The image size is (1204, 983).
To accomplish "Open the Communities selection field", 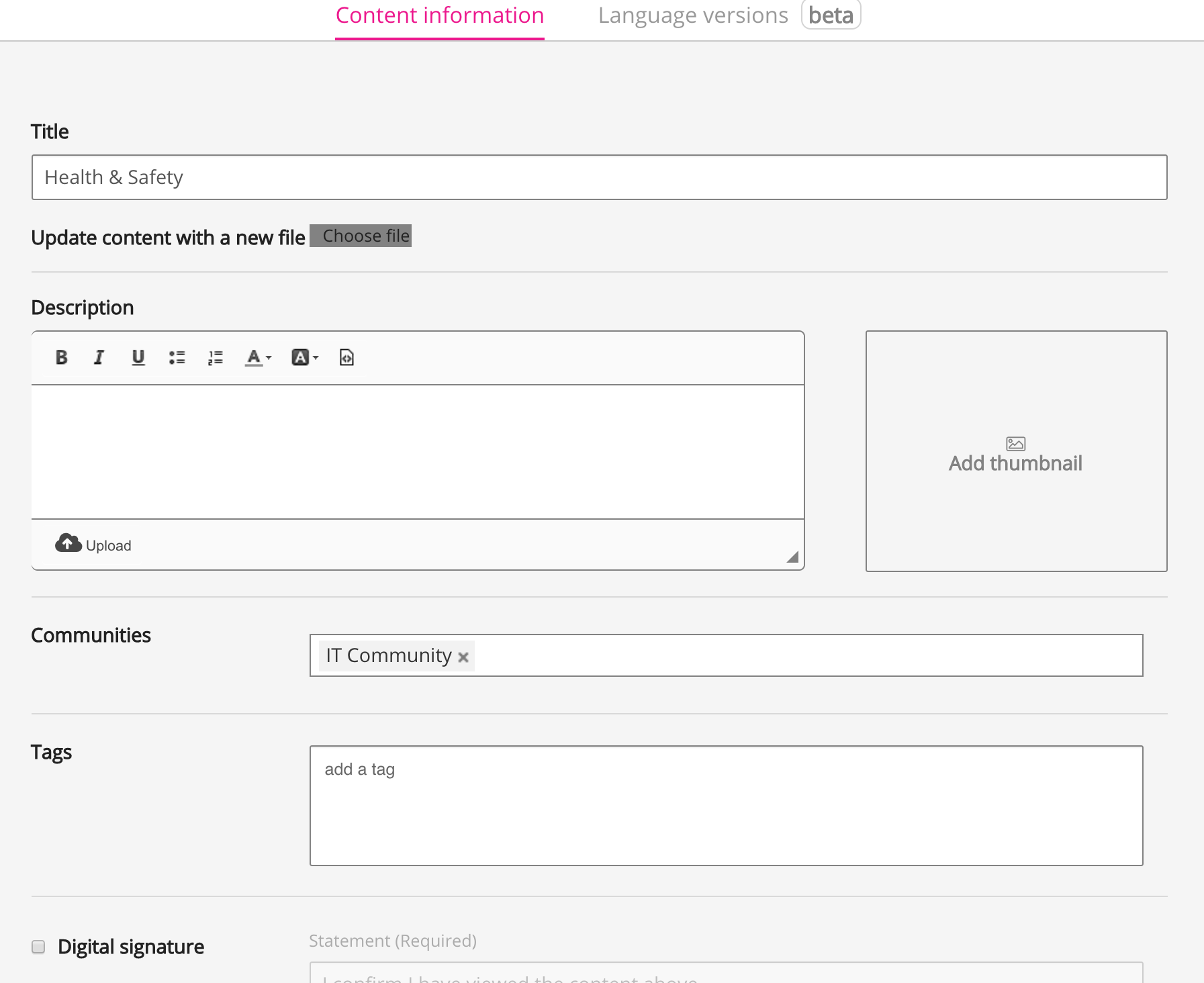I will click(x=806, y=655).
